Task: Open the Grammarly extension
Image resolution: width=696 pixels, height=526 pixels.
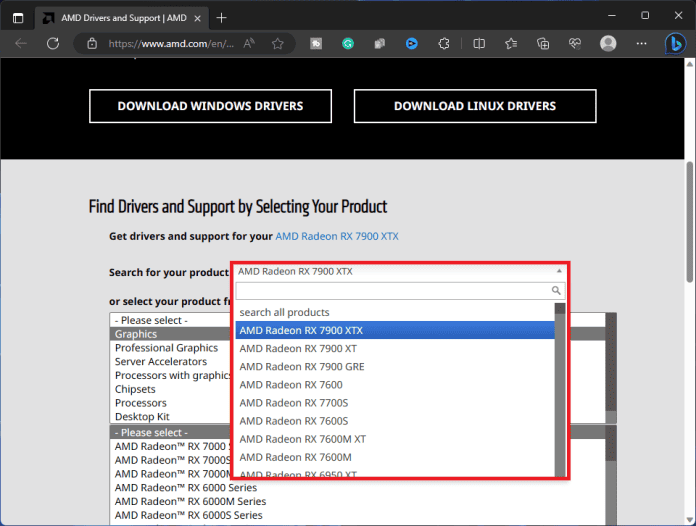Action: click(348, 44)
